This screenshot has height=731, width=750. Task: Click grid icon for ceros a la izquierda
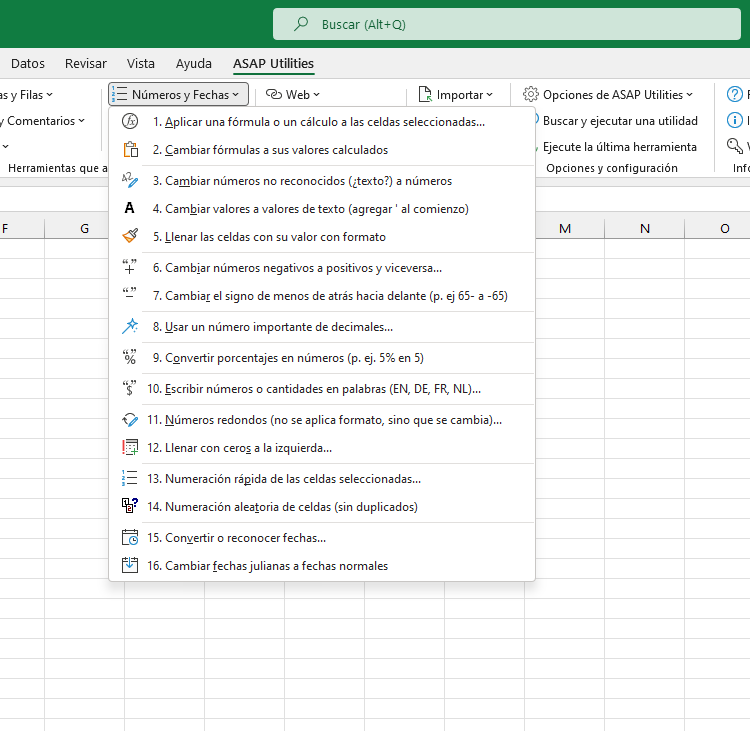point(130,447)
